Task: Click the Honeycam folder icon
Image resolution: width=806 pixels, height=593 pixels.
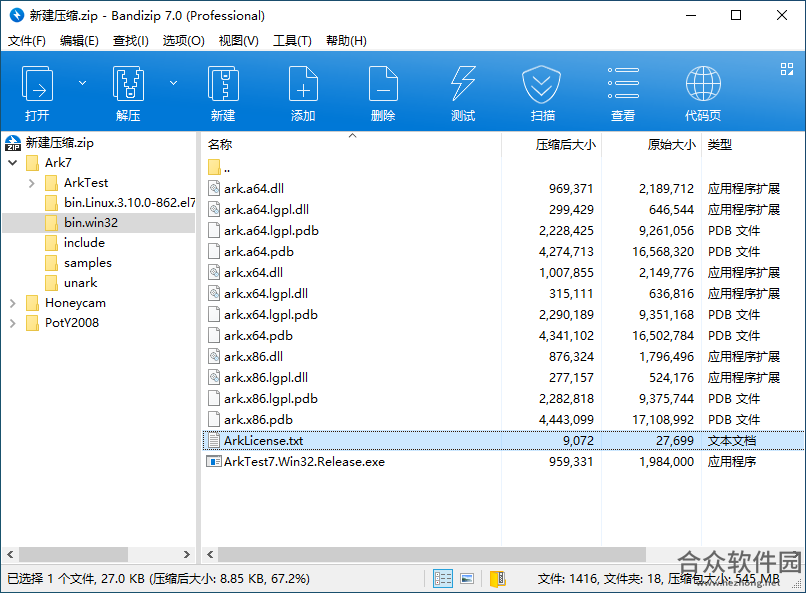Action: [x=32, y=303]
